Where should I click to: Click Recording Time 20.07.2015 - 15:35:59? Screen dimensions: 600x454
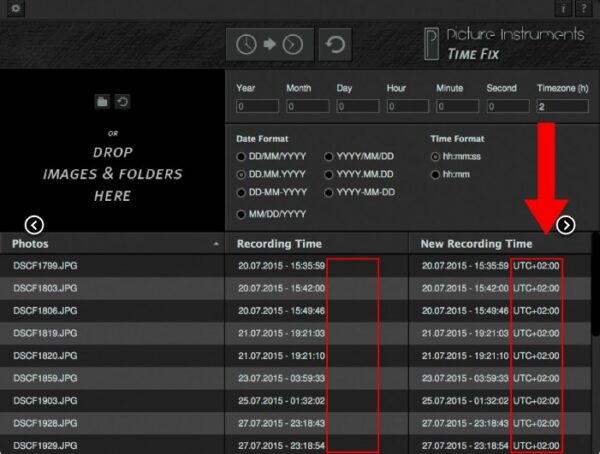[x=281, y=266]
